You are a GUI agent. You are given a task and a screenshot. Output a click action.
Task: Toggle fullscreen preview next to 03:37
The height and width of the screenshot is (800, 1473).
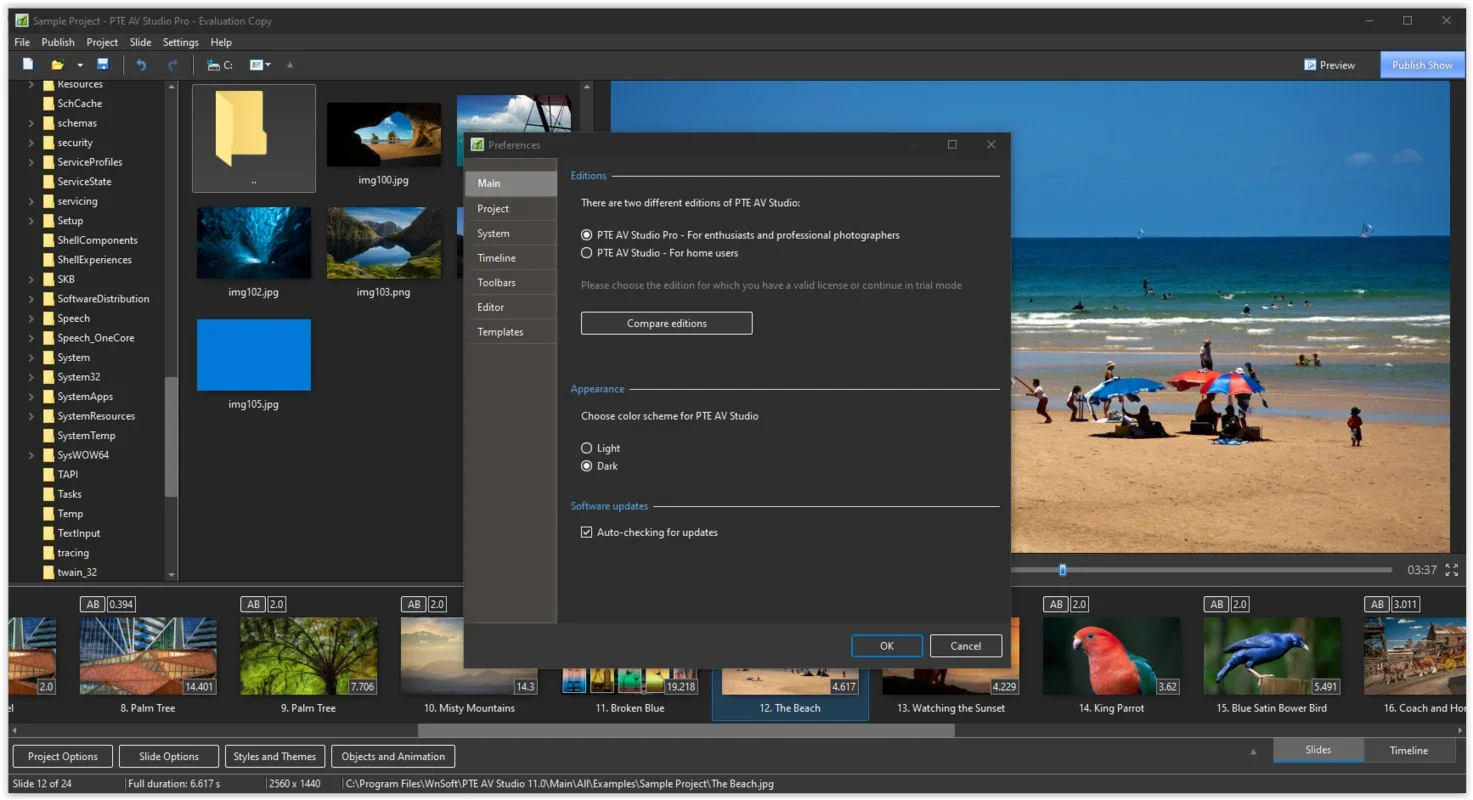click(1452, 570)
